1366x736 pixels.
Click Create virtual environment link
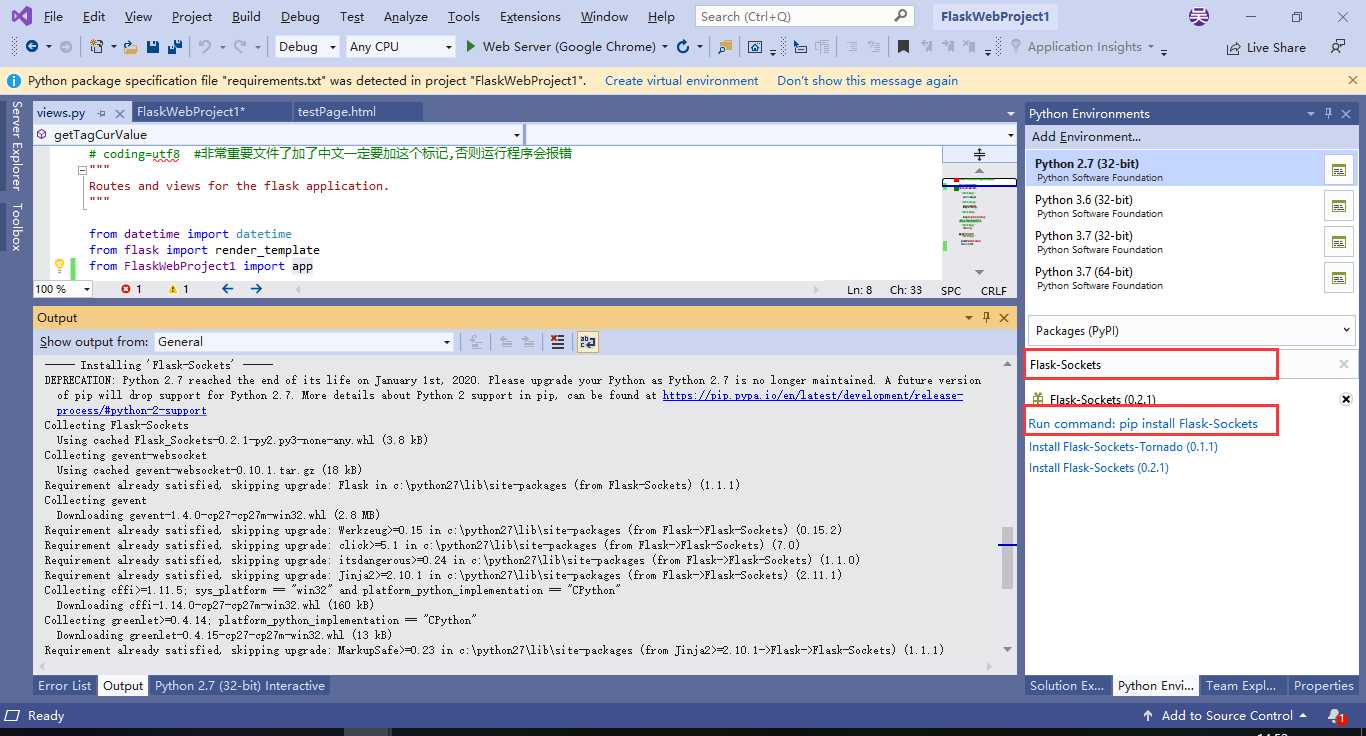click(681, 81)
